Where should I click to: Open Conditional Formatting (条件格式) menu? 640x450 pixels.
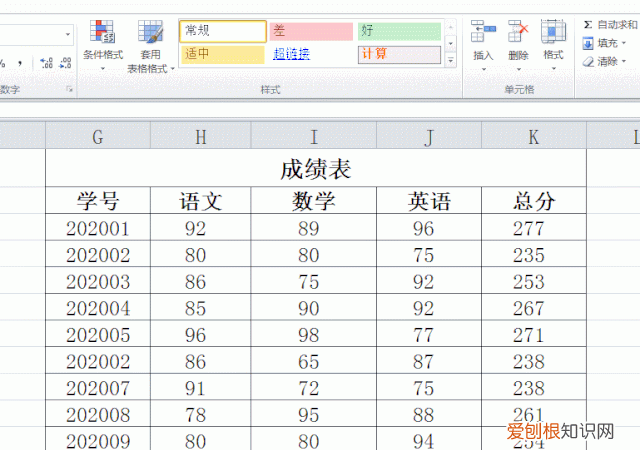[102, 45]
